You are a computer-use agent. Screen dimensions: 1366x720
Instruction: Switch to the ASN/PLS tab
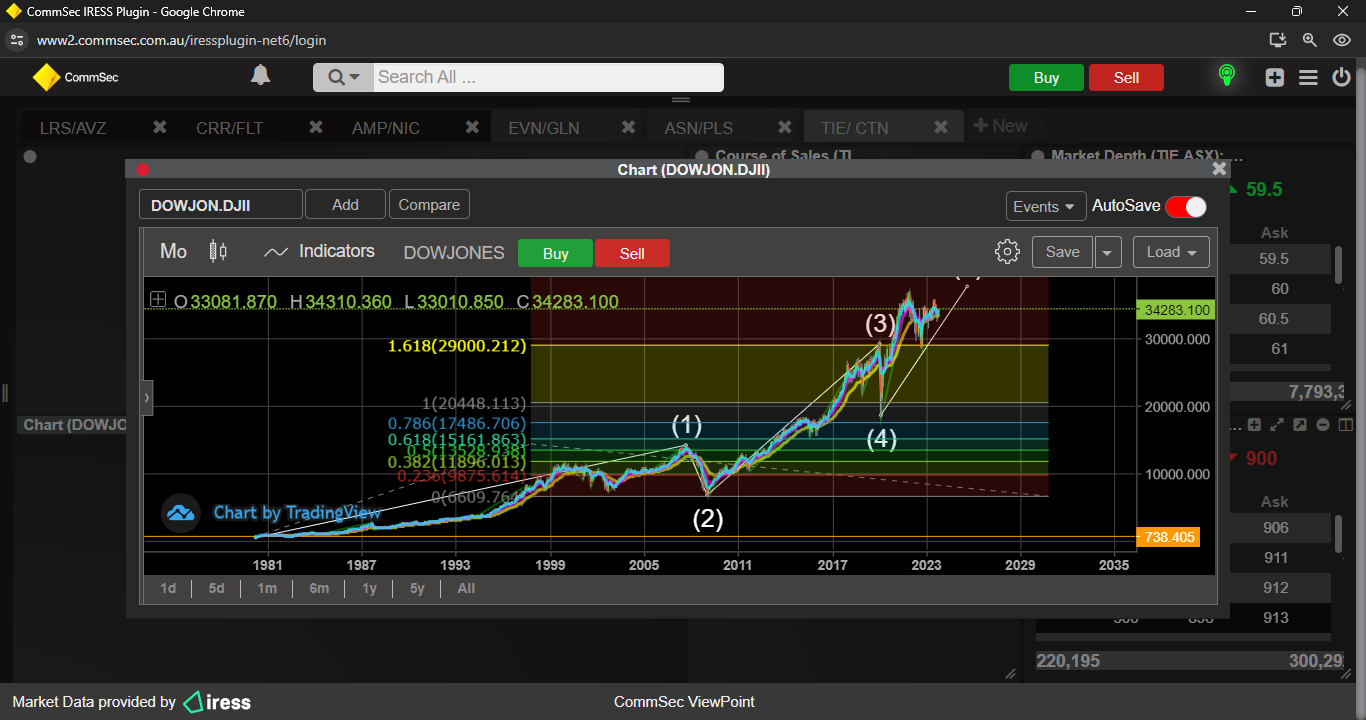[699, 128]
